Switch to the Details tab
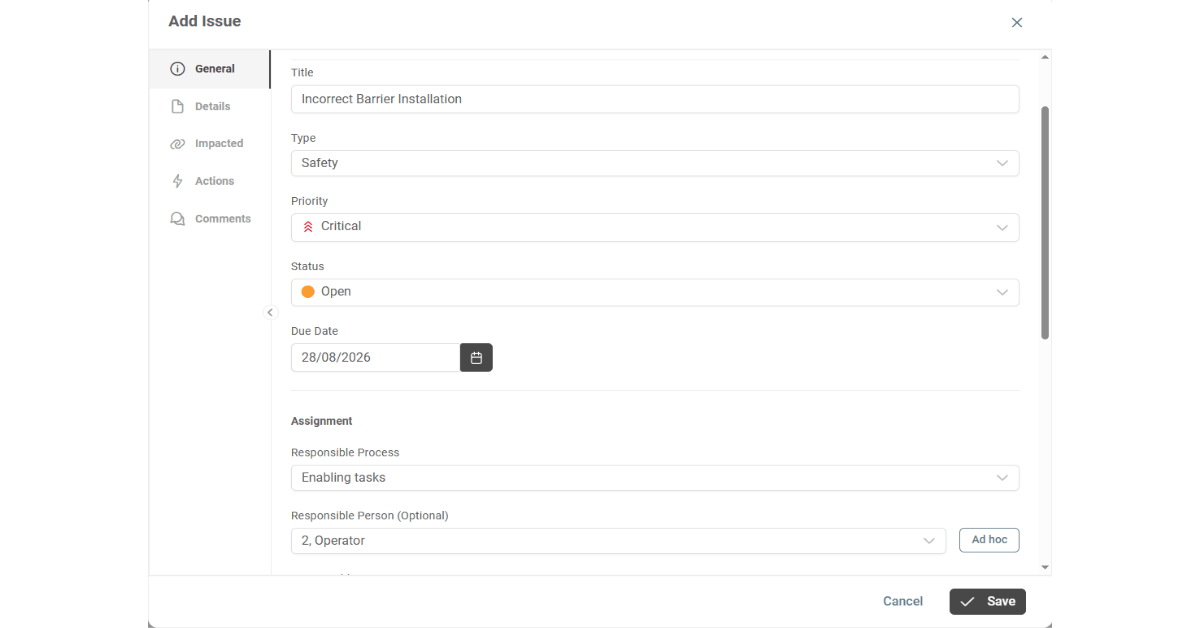1200x628 pixels. pyautogui.click(x=210, y=106)
